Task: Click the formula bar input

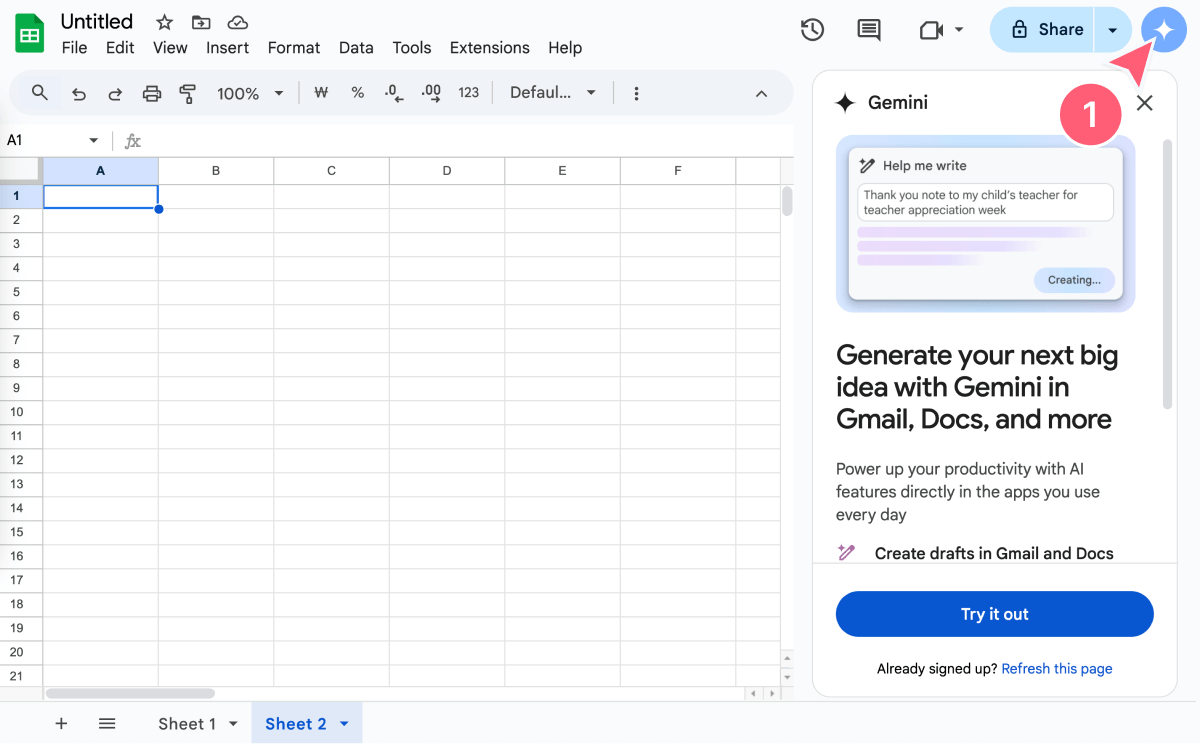Action: (x=470, y=141)
